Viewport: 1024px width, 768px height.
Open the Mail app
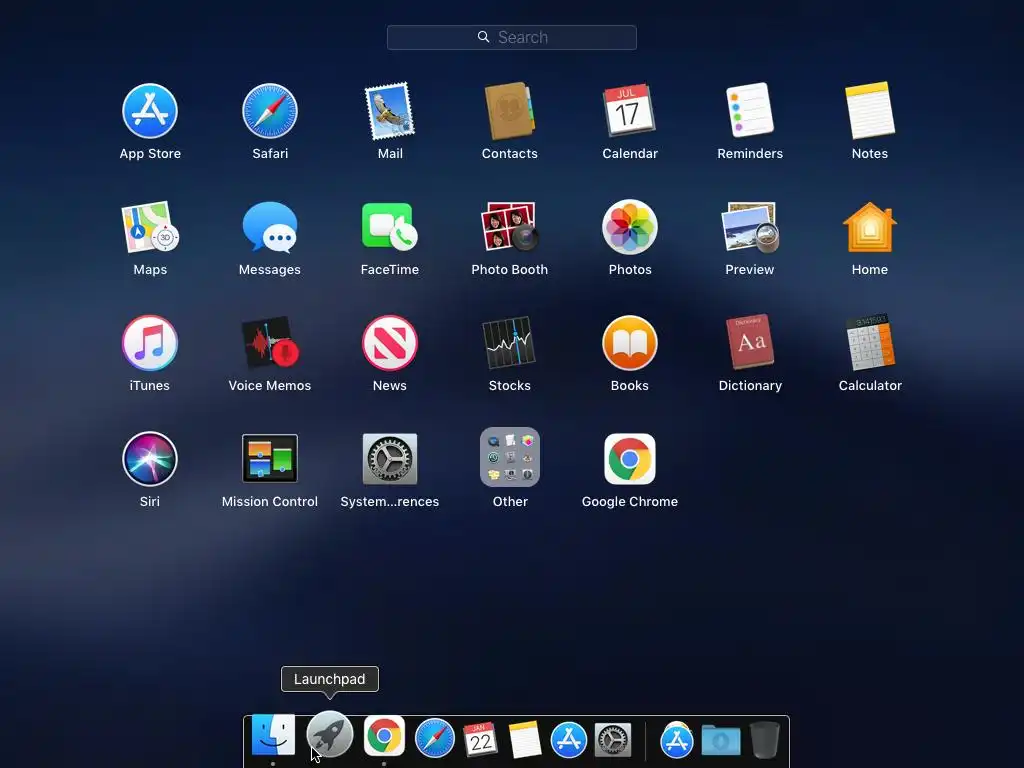[x=390, y=111]
